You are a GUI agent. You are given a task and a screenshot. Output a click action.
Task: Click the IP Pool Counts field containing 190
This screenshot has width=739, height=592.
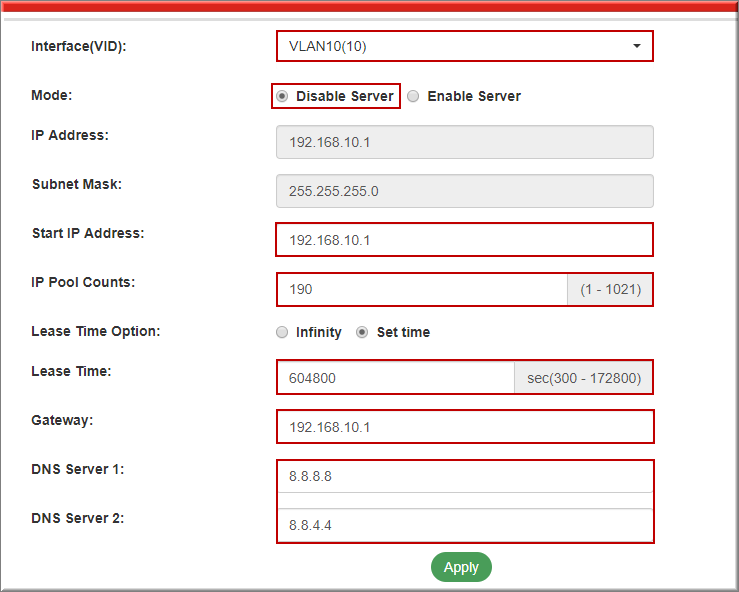(x=422, y=289)
